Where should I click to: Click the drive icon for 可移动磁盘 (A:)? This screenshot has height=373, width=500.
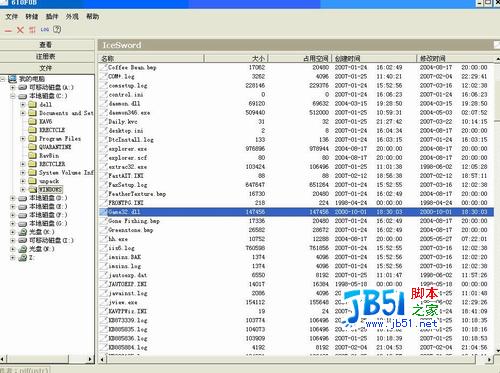coord(23,87)
